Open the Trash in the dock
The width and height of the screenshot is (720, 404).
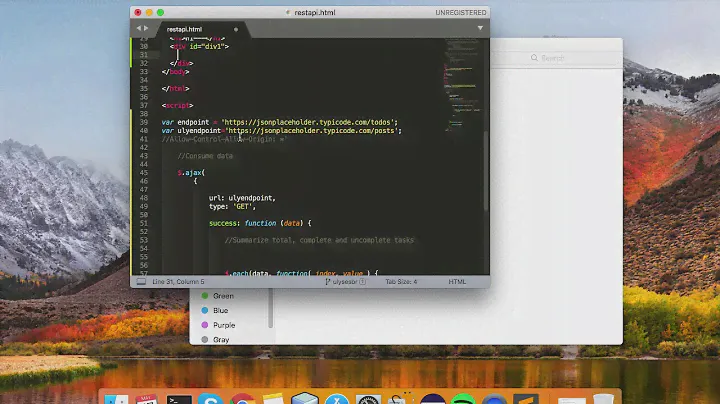click(x=602, y=399)
